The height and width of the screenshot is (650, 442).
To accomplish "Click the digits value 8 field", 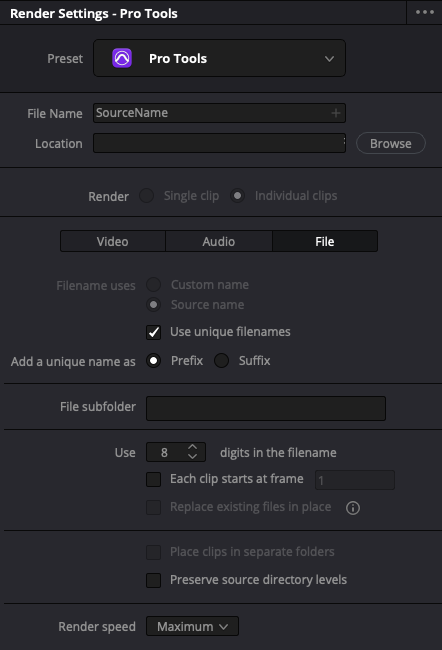I will tap(166, 452).
